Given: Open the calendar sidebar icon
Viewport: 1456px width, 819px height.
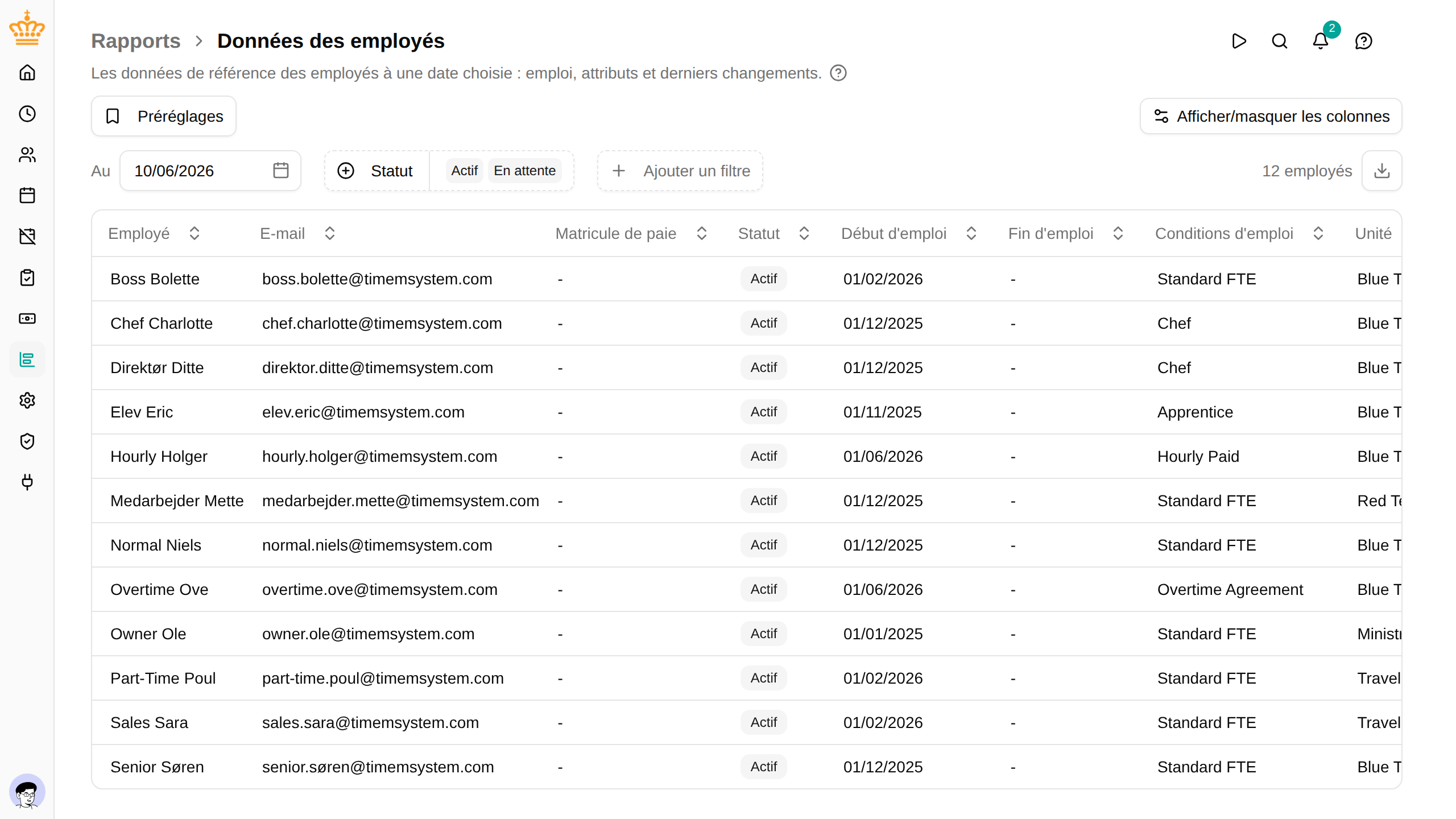Looking at the screenshot, I should point(27,196).
